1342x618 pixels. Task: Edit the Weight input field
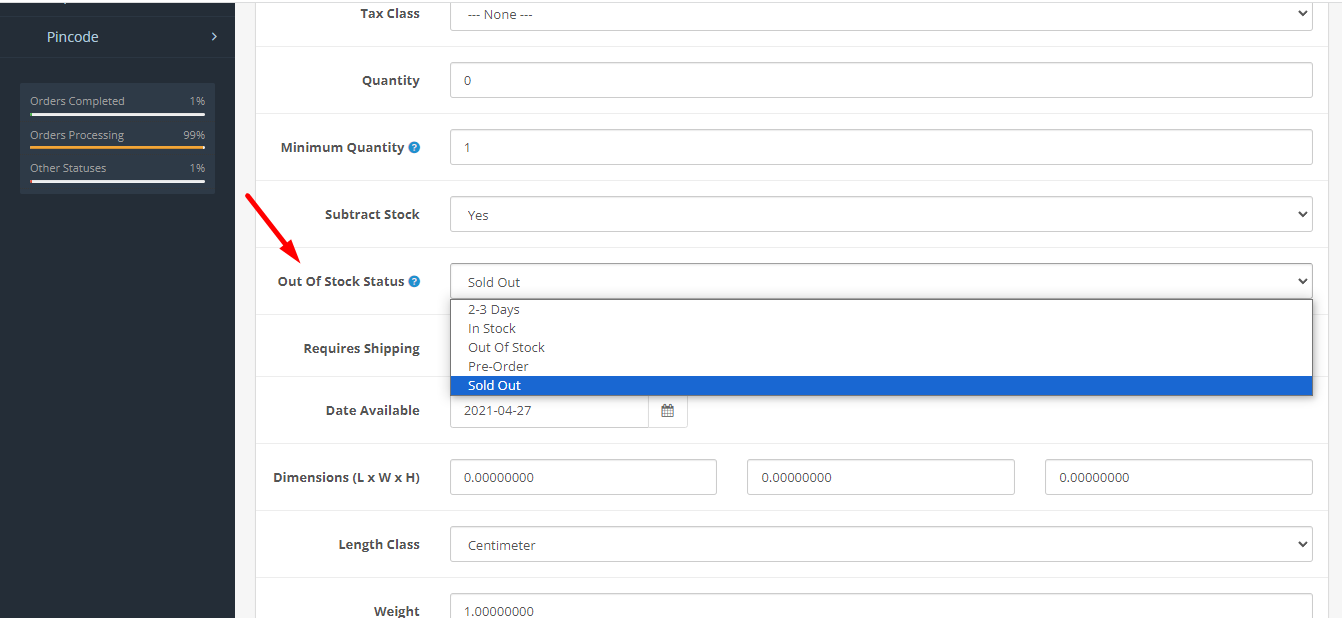[881, 606]
